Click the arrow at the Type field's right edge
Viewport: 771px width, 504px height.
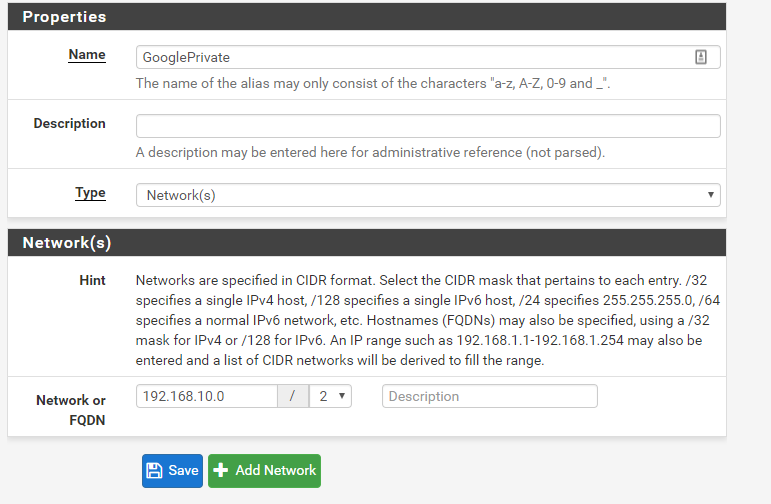click(x=711, y=195)
